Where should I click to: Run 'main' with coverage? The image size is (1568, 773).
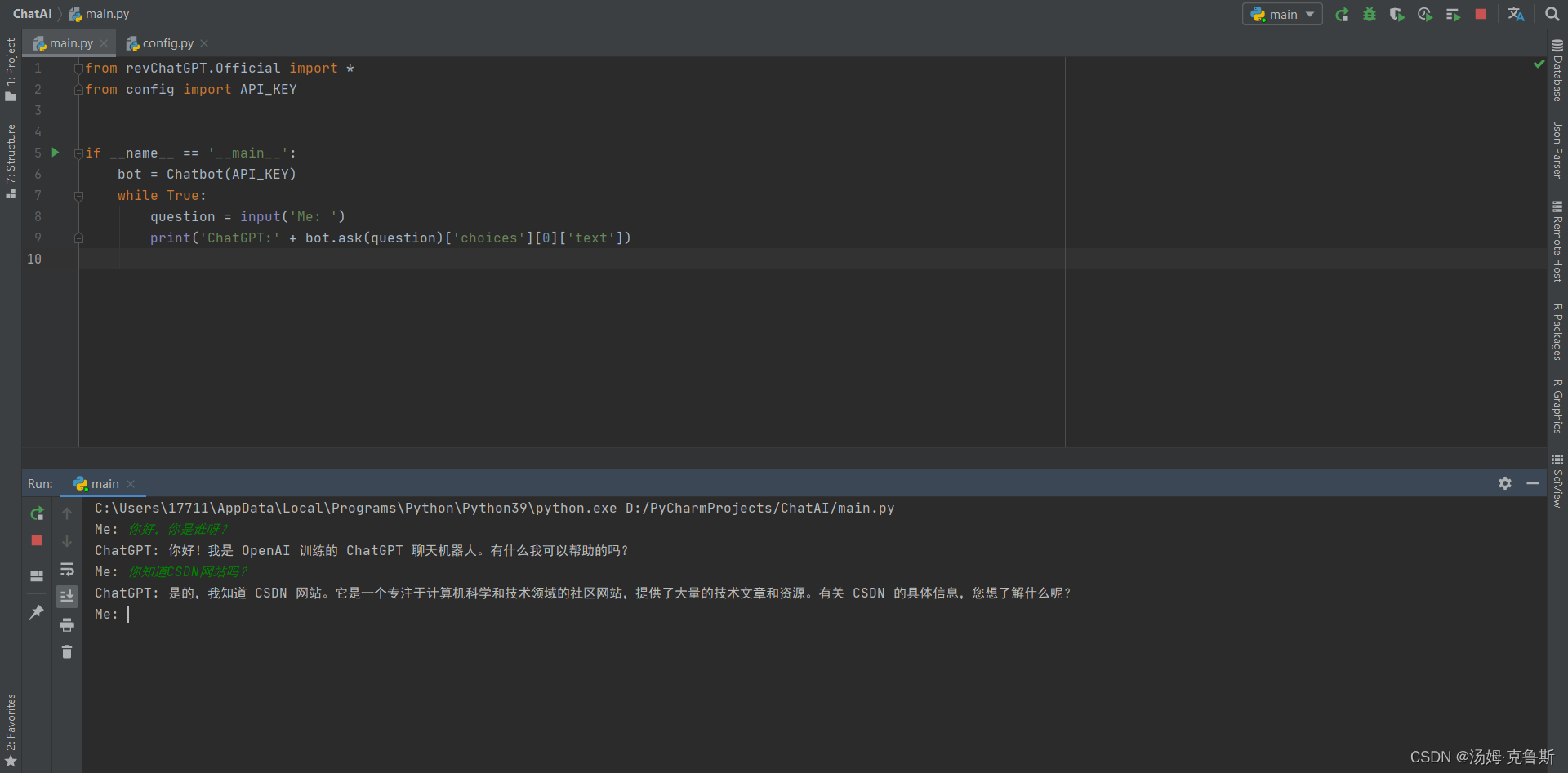[1397, 15]
